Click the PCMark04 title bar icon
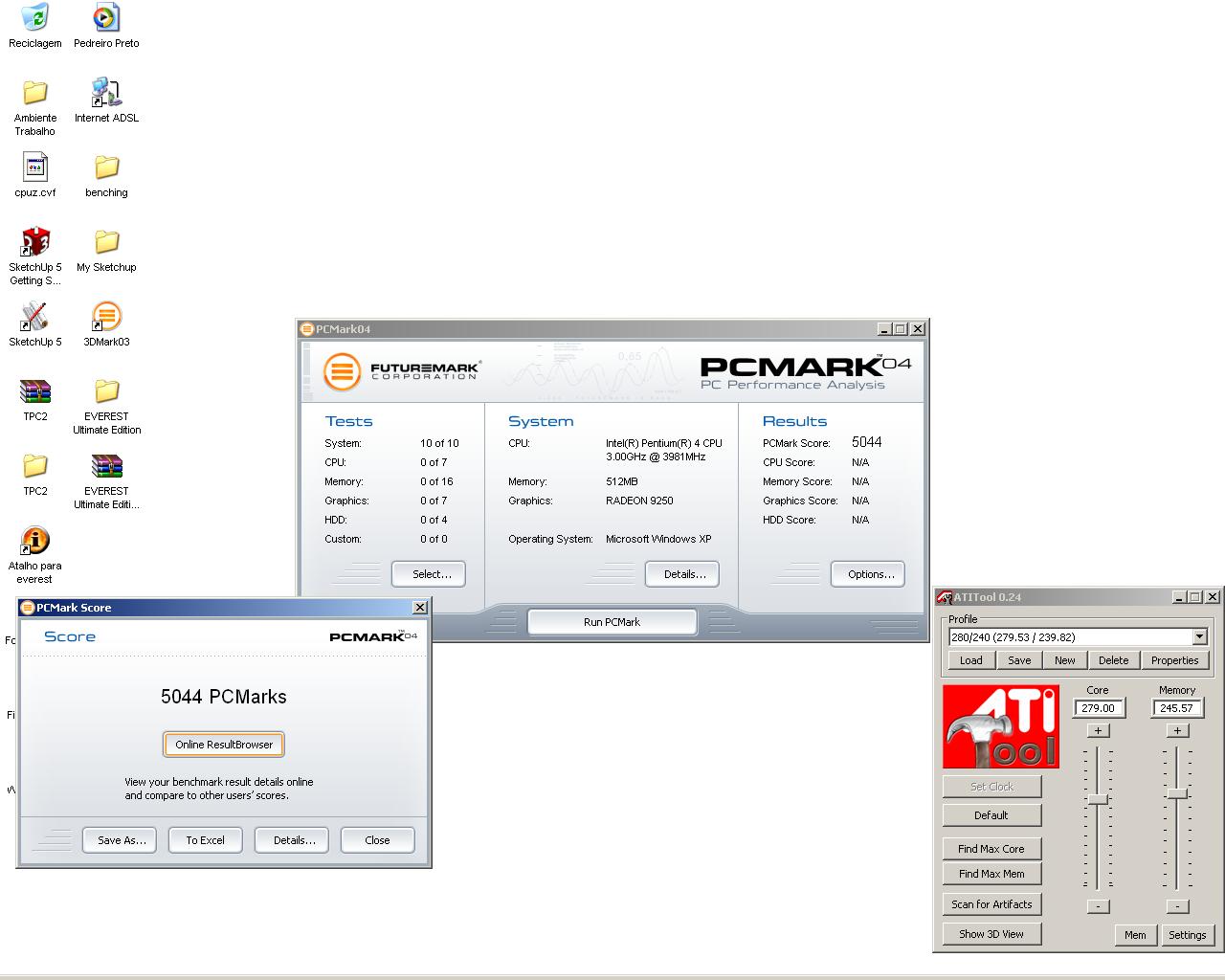Screen dimensions: 1225x980 pos(307,329)
